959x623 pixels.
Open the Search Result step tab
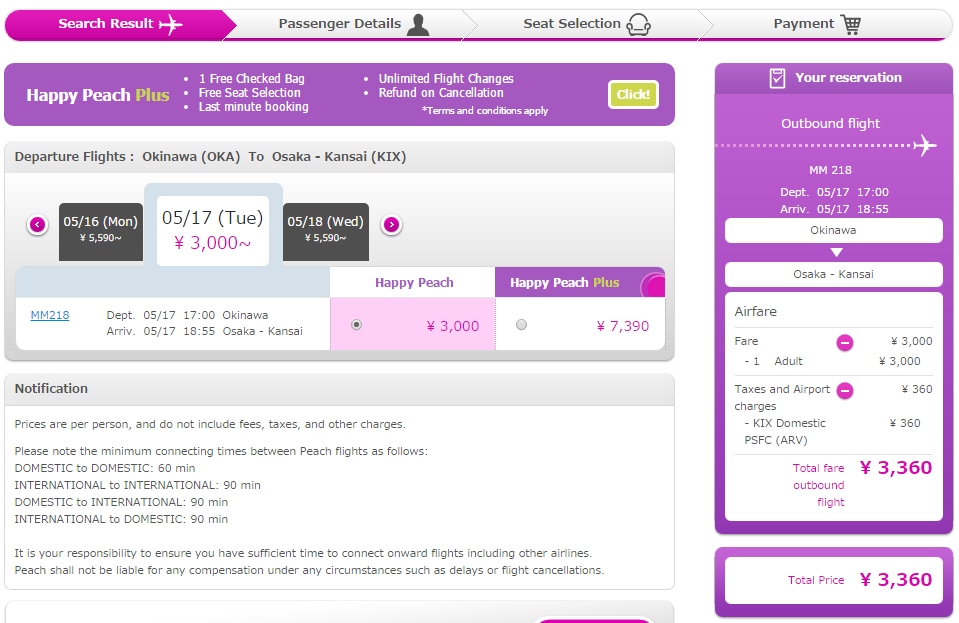pyautogui.click(x=120, y=24)
